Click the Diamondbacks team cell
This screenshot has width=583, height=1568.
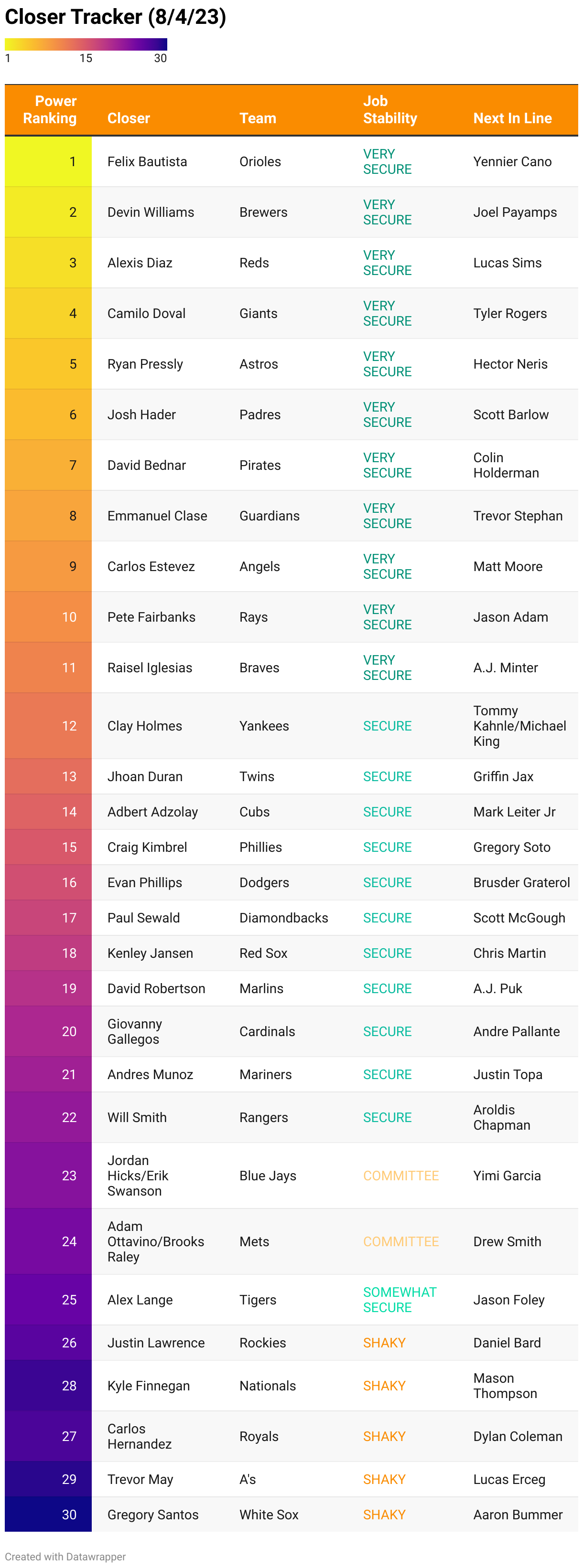click(283, 917)
